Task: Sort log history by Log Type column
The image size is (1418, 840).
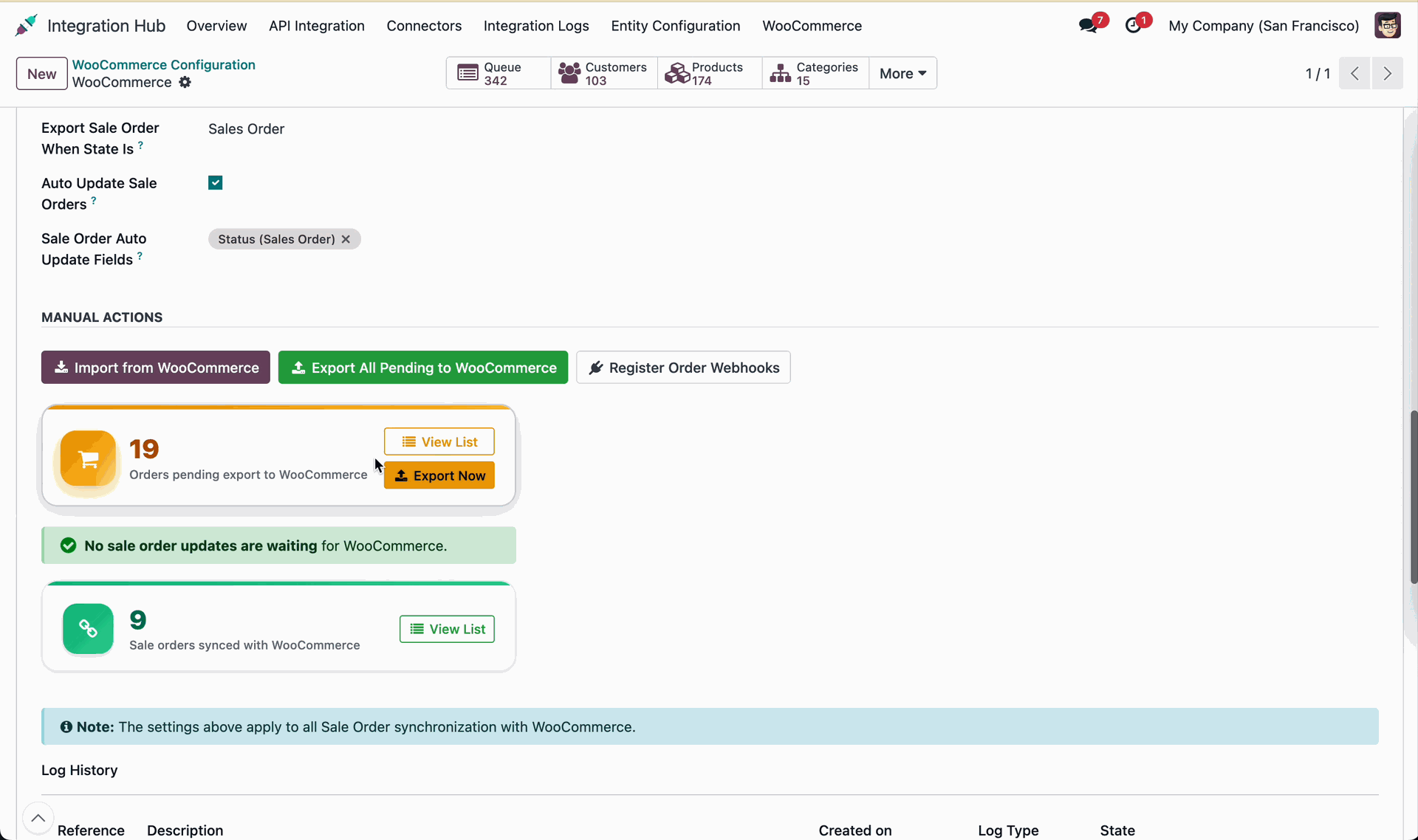Action: click(1008, 830)
